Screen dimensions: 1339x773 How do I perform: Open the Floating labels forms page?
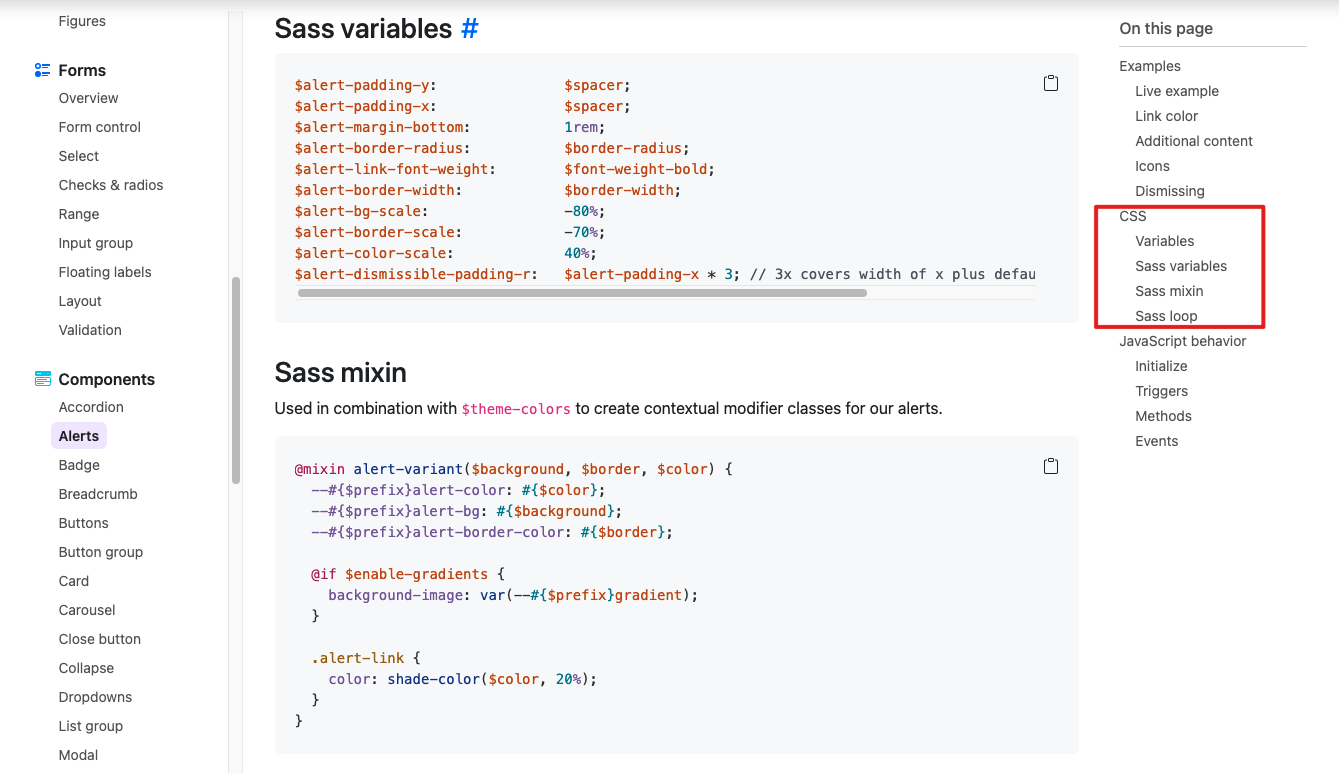105,272
